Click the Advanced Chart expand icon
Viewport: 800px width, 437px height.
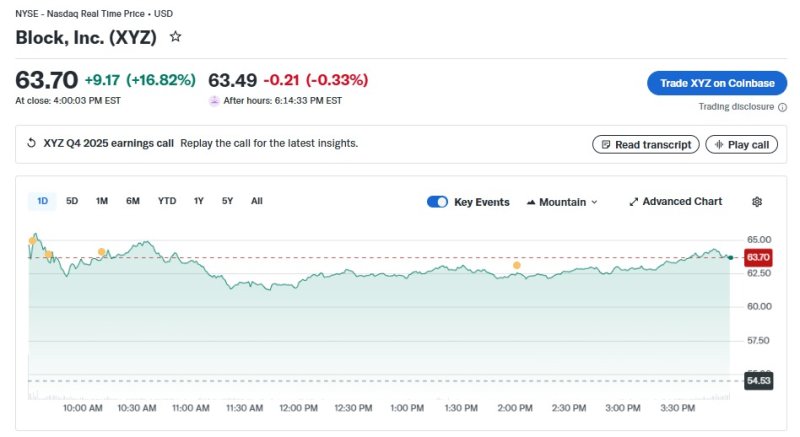tap(633, 202)
